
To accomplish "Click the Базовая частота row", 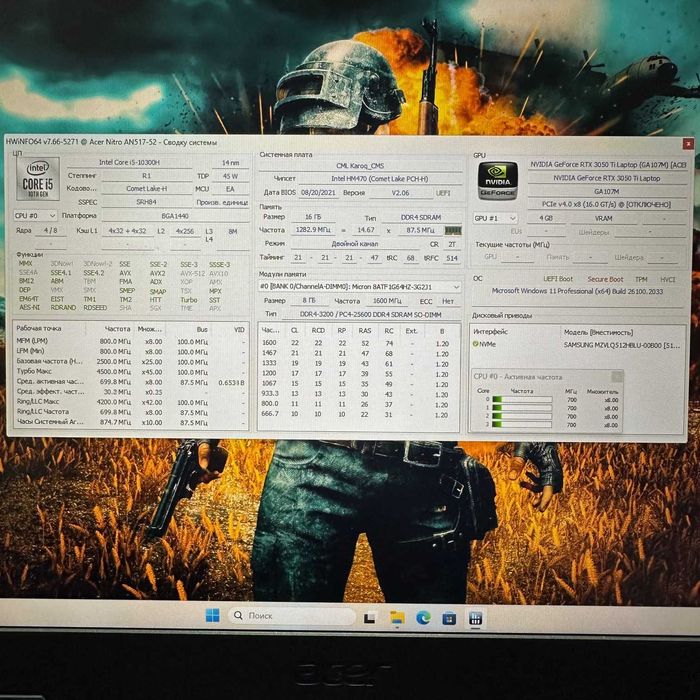I will [x=131, y=362].
